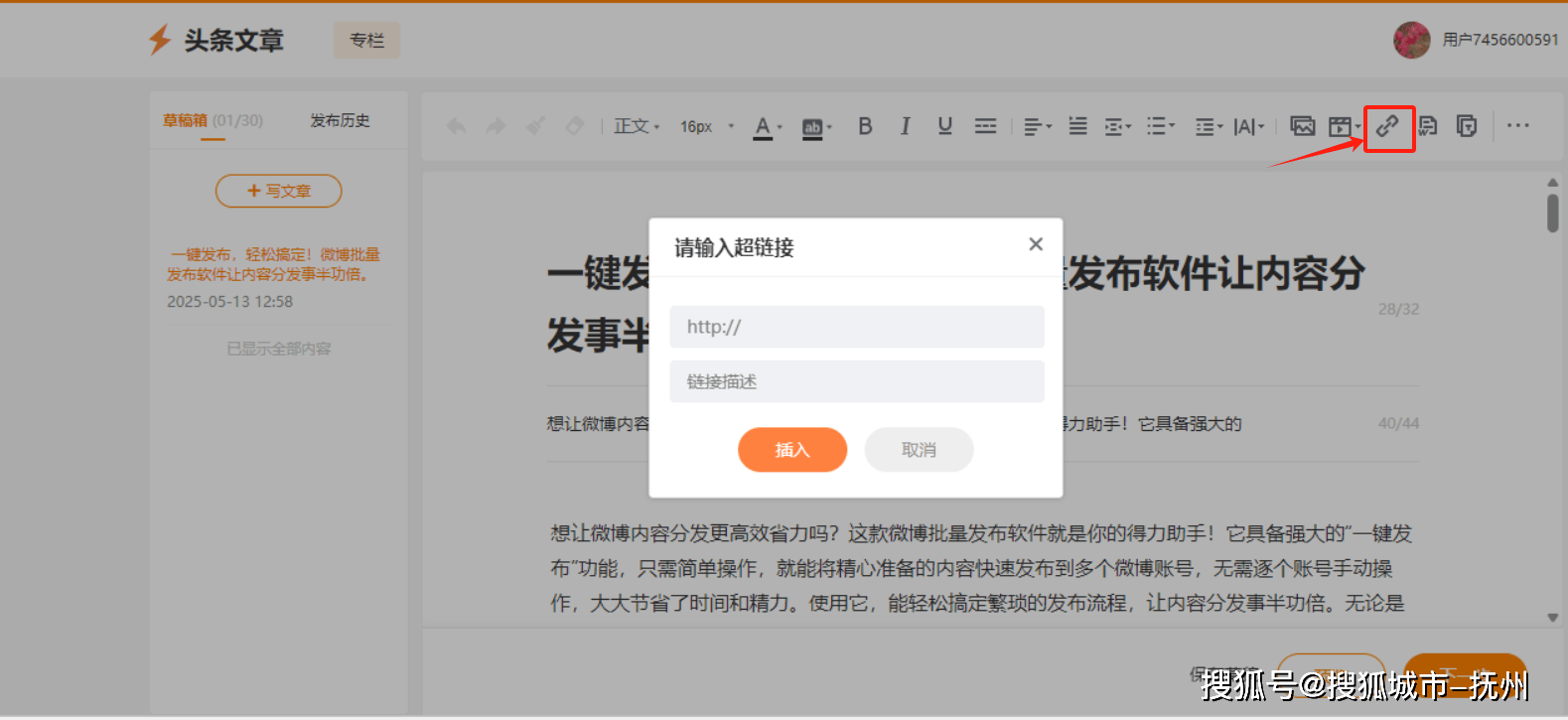Click the draft timestamp 2025-05-13 12:58
This screenshot has width=1568, height=720.
tap(229, 302)
